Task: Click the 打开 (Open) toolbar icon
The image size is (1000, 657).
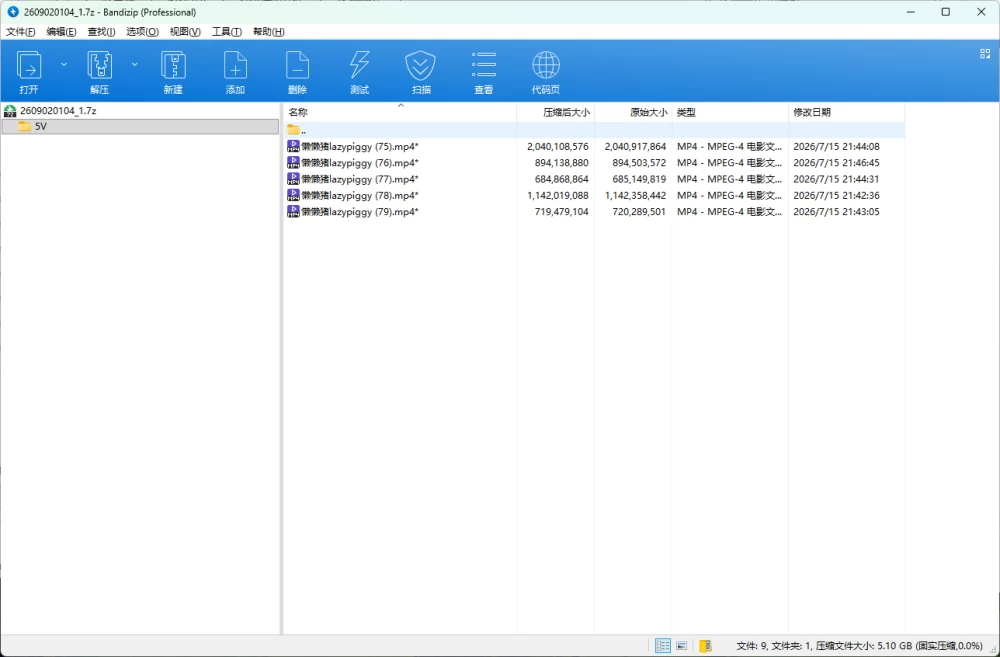Action: (29, 65)
